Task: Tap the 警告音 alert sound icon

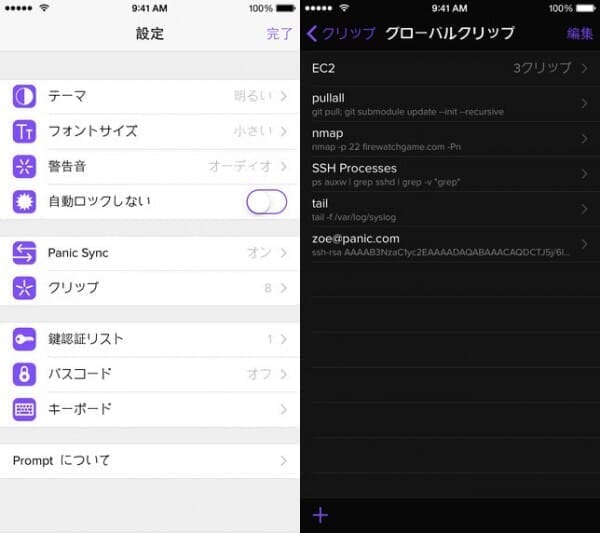Action: tap(24, 166)
